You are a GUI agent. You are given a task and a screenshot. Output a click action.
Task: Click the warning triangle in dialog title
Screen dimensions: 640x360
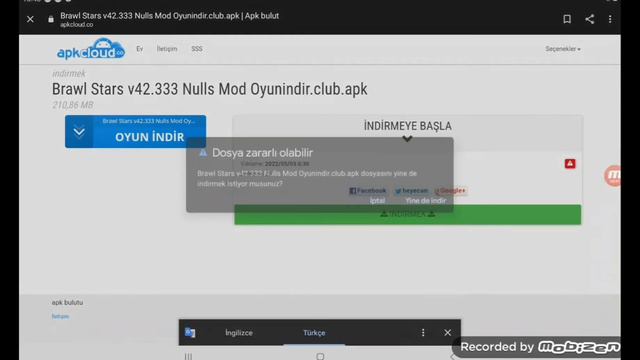coord(203,153)
